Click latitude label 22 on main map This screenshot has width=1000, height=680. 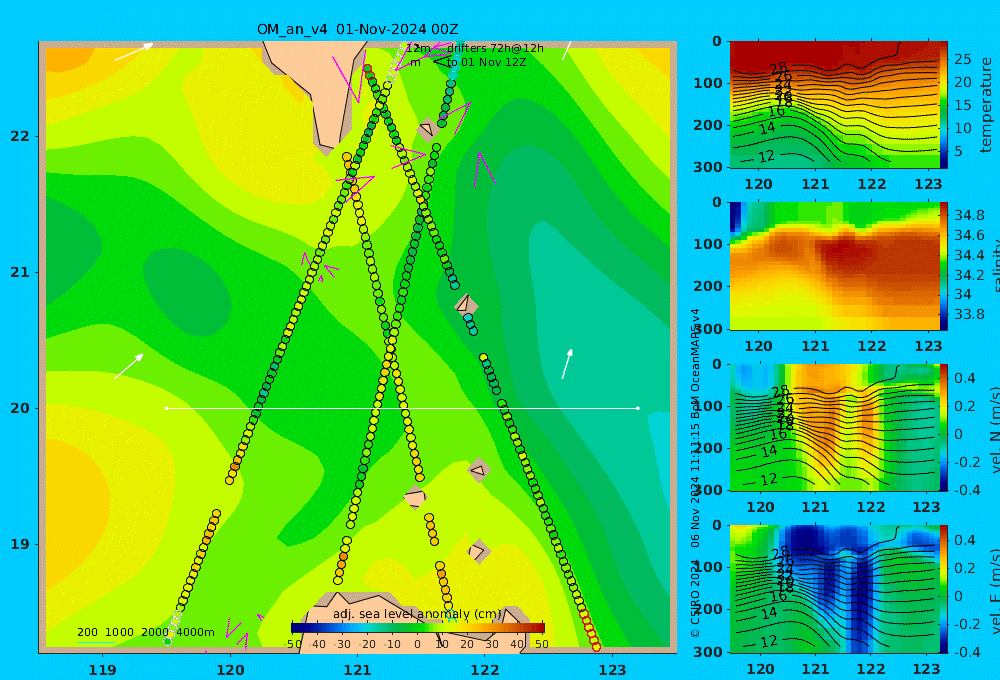(x=20, y=137)
